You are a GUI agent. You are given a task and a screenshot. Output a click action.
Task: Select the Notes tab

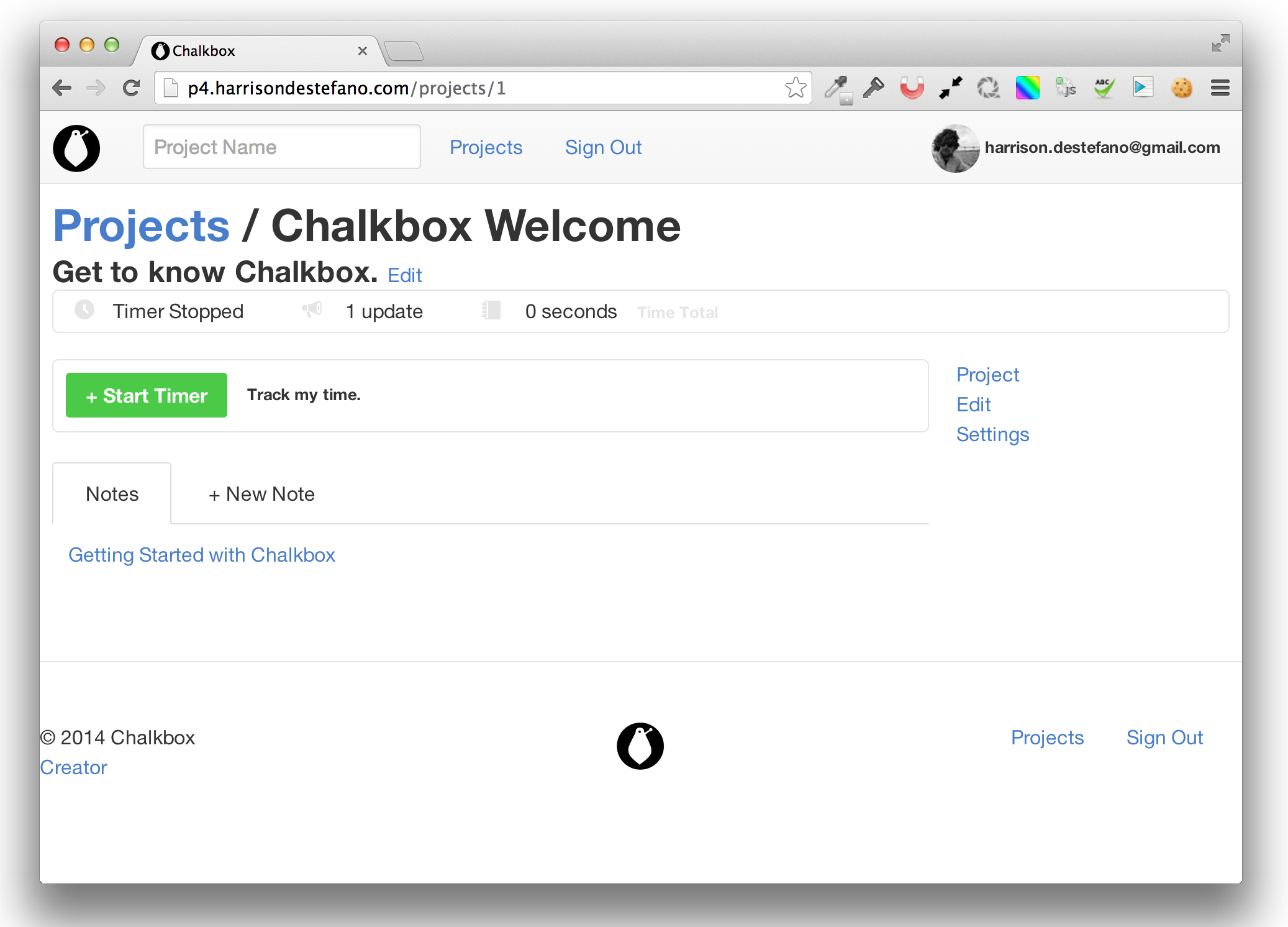click(x=112, y=493)
